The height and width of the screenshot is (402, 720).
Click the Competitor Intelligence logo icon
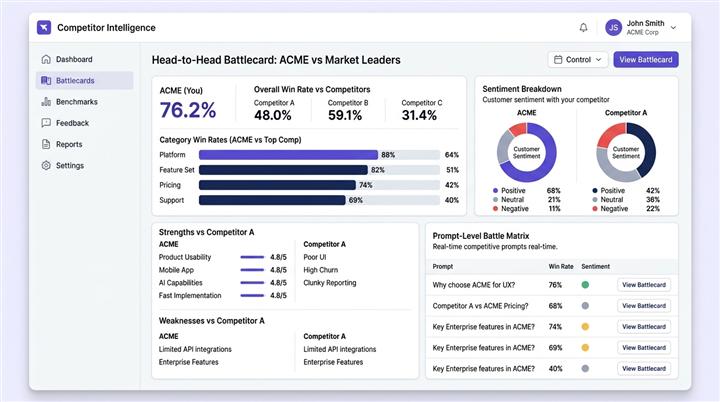[44, 28]
